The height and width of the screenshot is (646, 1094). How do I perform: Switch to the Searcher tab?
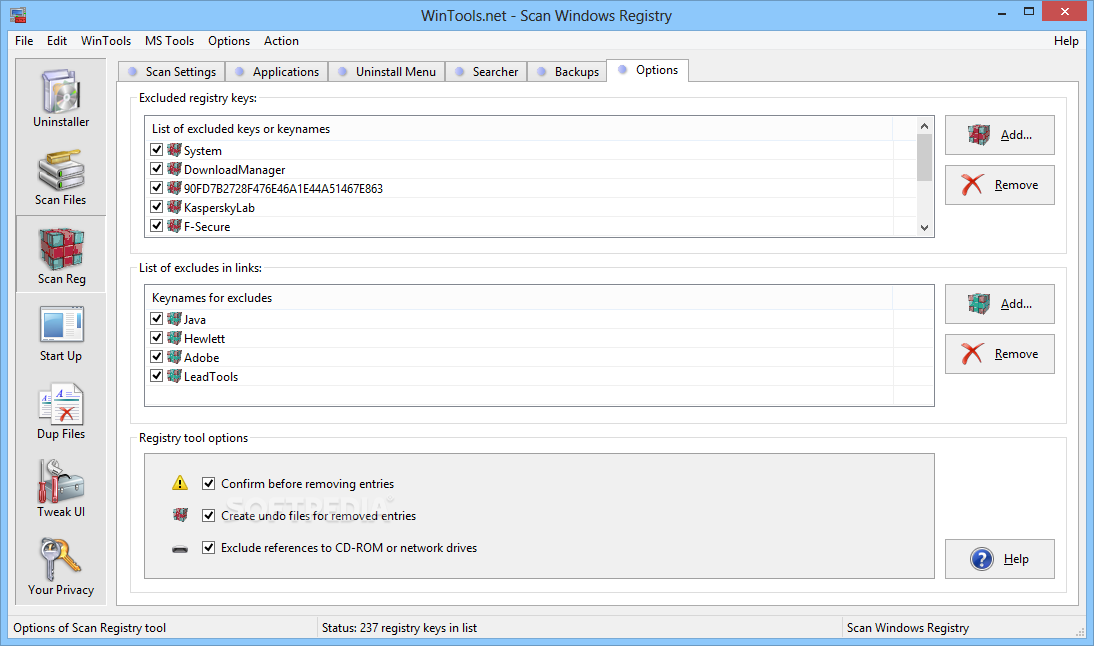point(486,72)
